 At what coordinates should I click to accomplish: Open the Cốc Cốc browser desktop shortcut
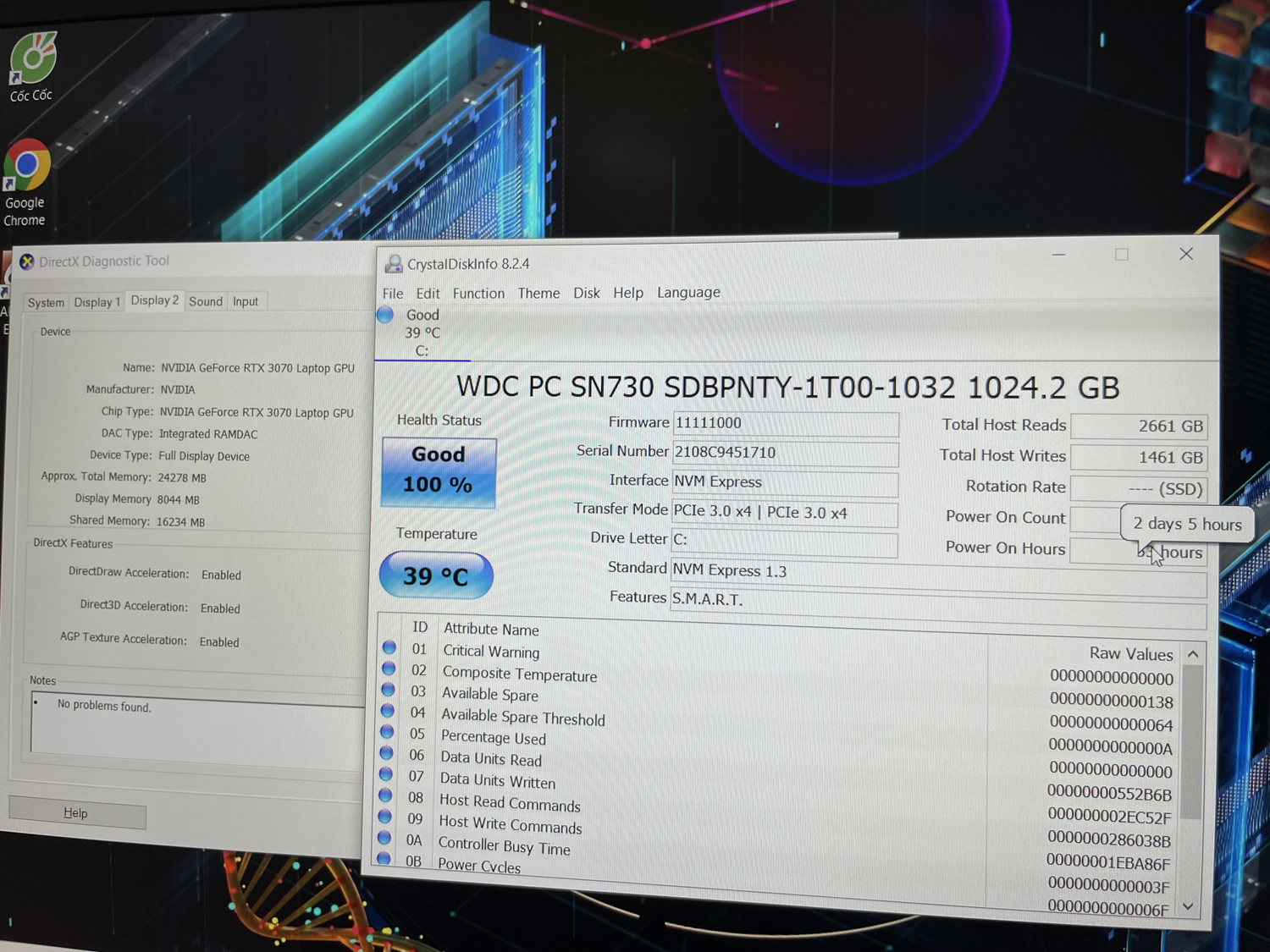pyautogui.click(x=32, y=67)
